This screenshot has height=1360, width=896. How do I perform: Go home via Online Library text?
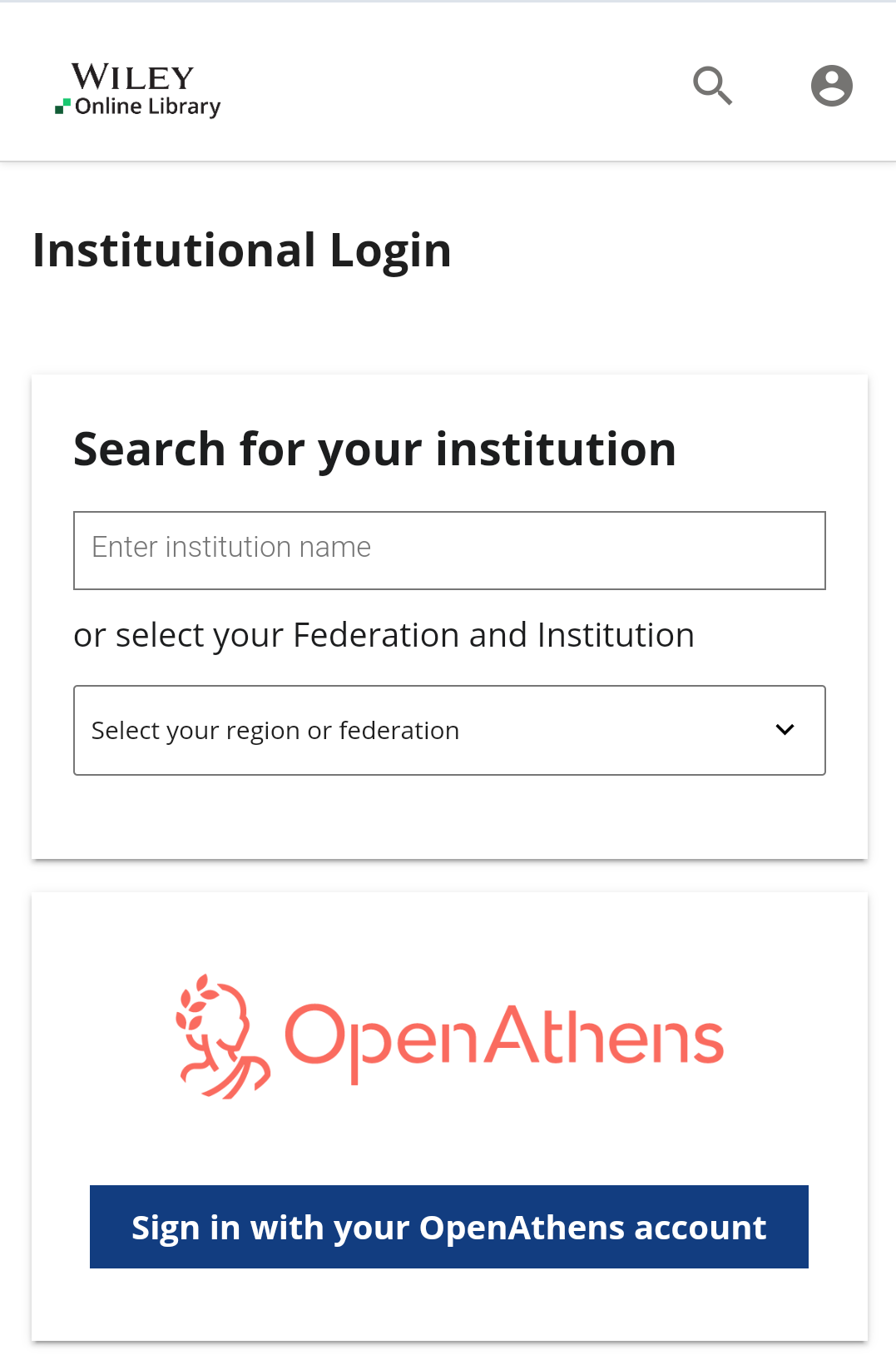(x=148, y=107)
